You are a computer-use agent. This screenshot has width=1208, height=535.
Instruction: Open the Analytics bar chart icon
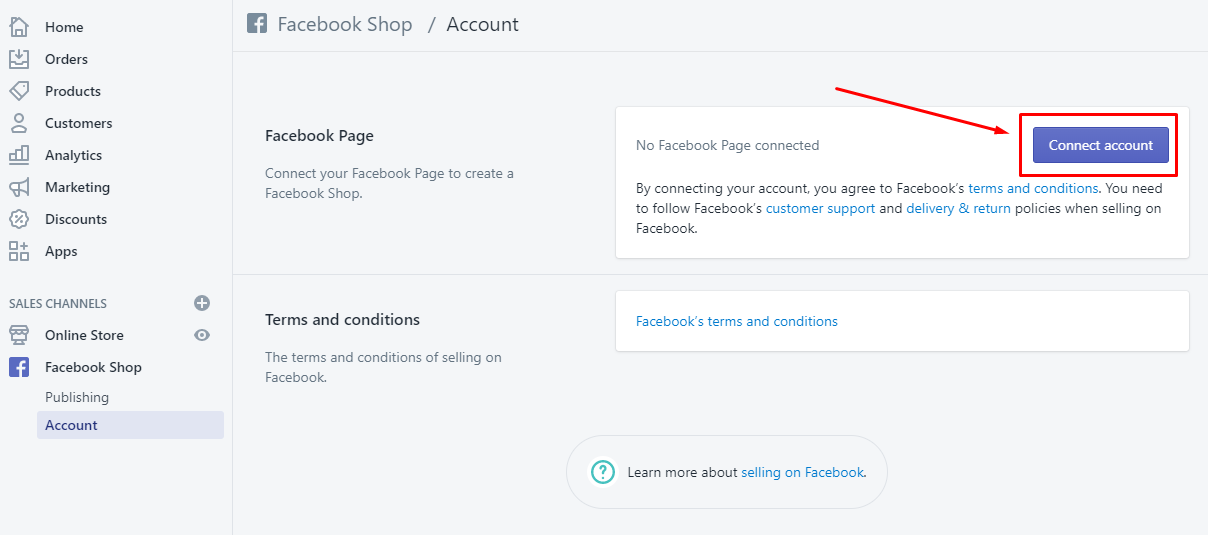(19, 155)
